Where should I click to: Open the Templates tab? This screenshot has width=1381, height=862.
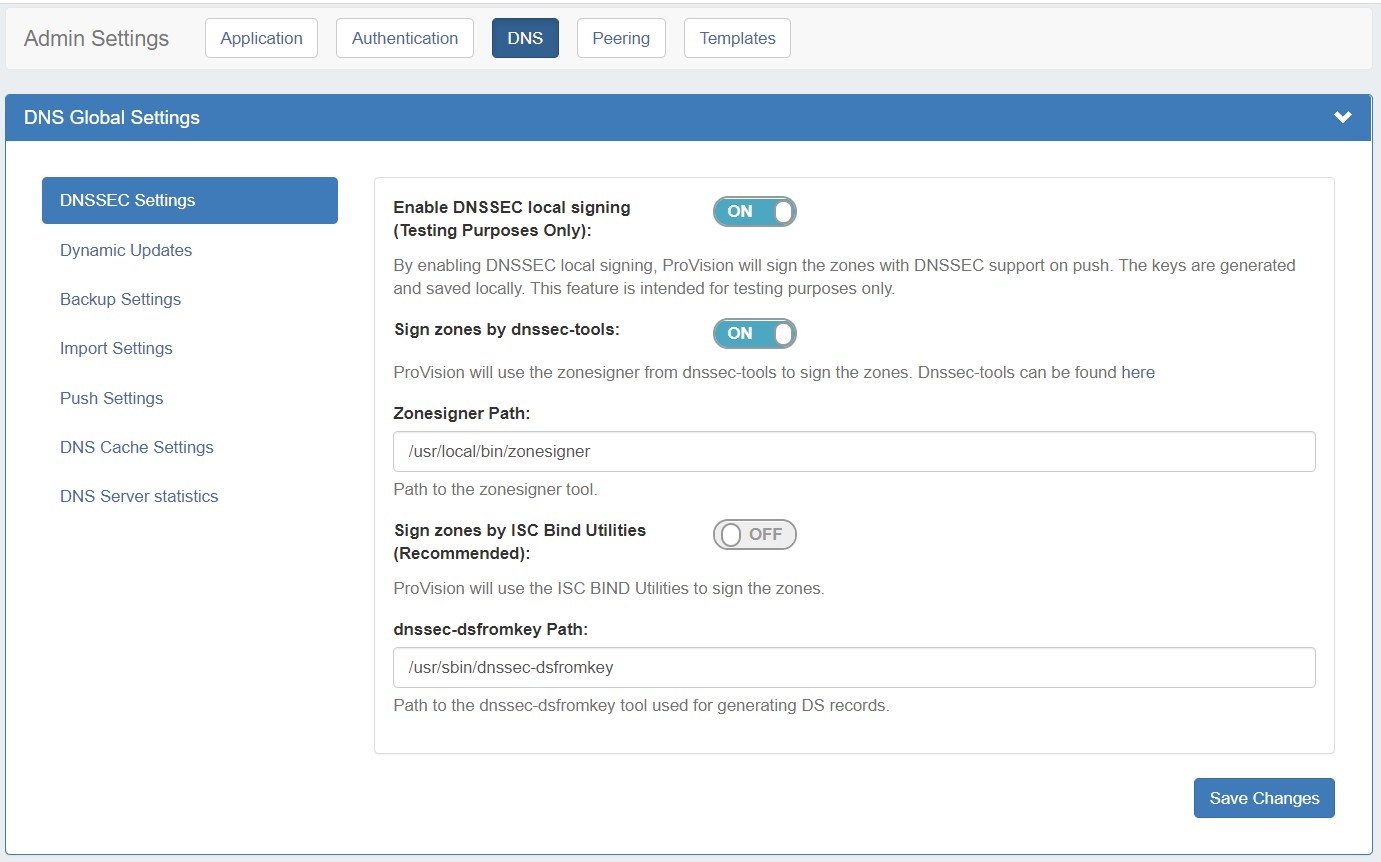[x=737, y=39]
